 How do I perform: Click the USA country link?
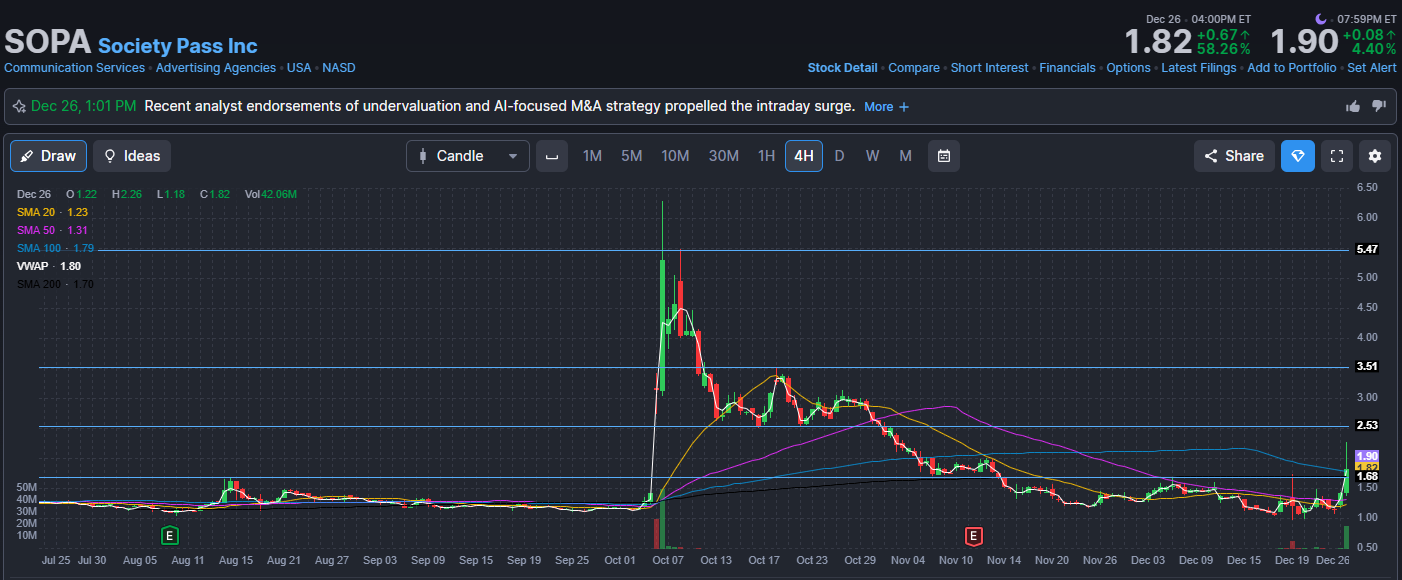[x=299, y=68]
